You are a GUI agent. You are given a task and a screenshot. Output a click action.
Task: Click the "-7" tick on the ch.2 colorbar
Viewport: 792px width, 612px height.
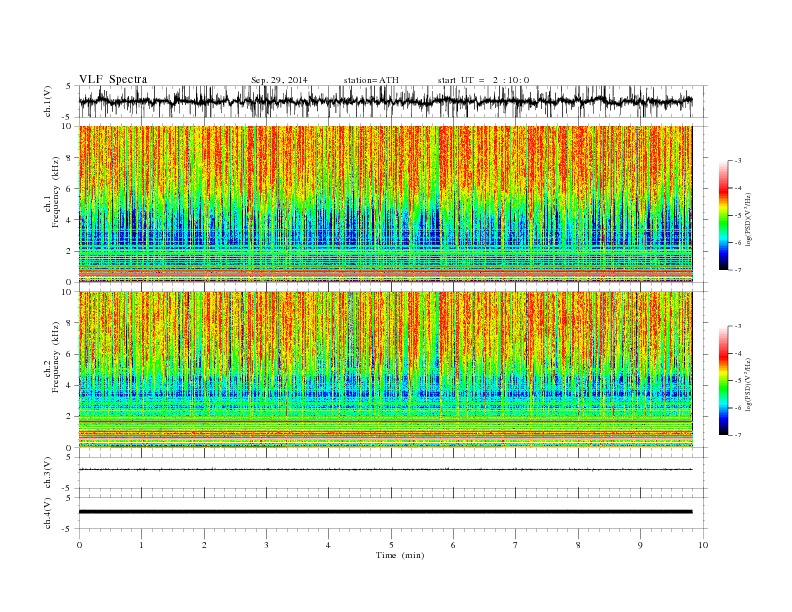[738, 435]
